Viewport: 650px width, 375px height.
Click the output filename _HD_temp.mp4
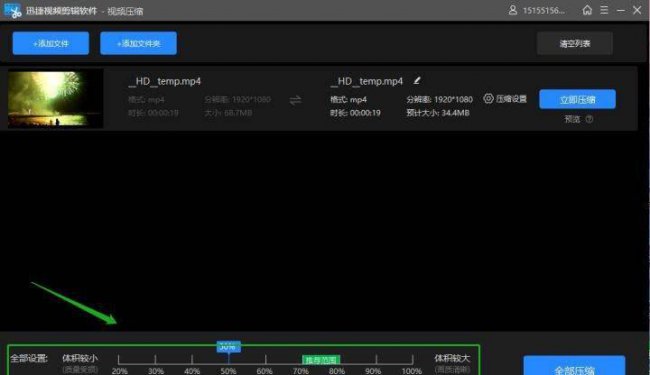tap(366, 81)
